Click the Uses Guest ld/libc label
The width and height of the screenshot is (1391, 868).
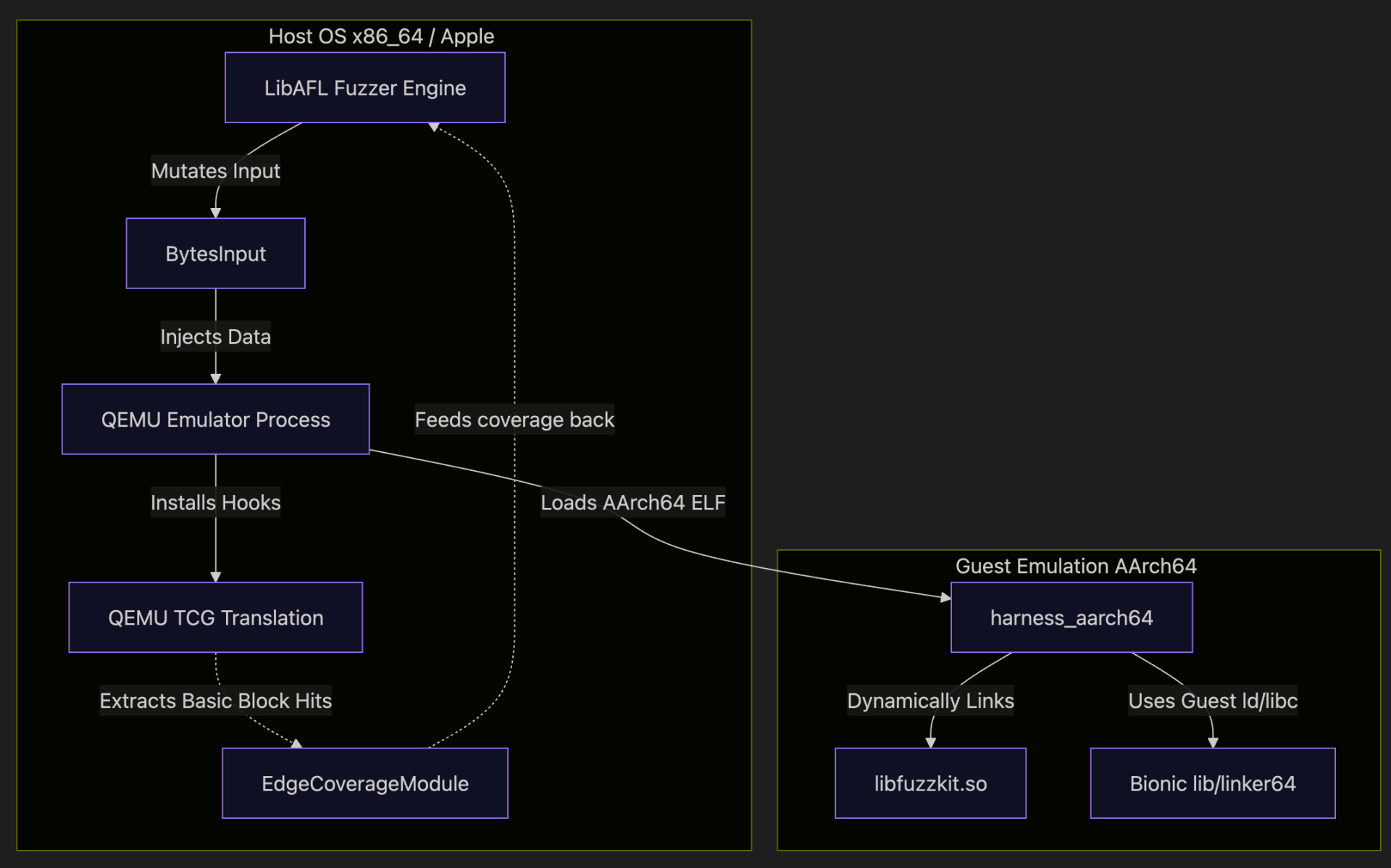pyautogui.click(x=1212, y=701)
